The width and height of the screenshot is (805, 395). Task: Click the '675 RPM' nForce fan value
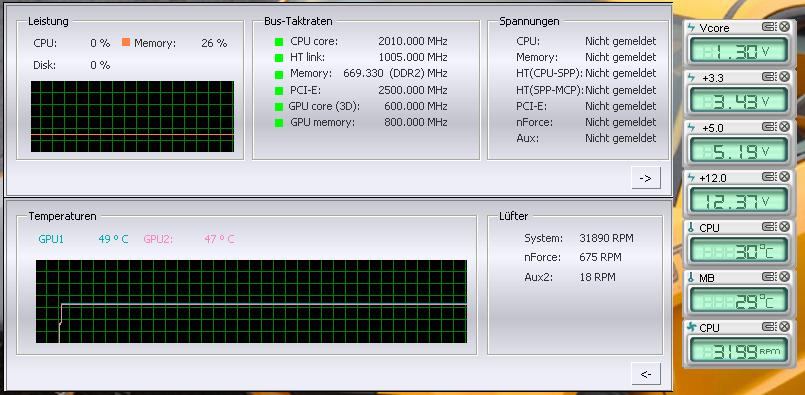(x=600, y=257)
